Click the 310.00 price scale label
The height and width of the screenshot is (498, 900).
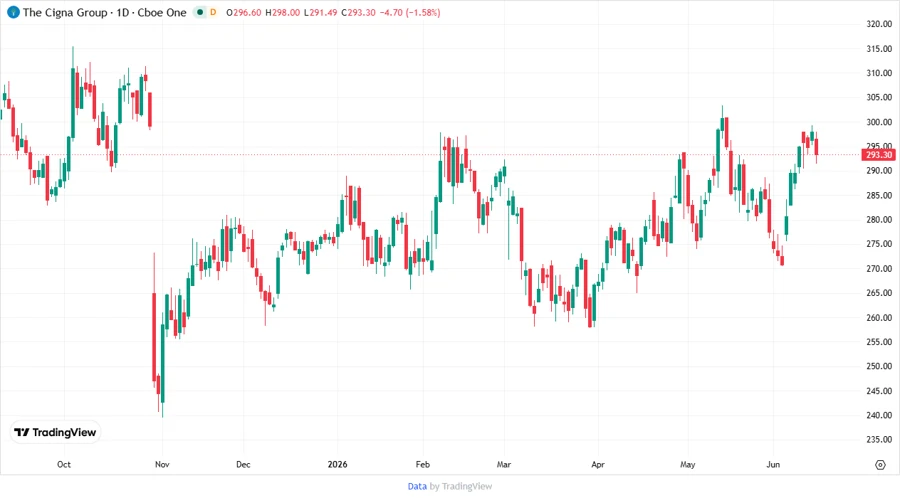pyautogui.click(x=879, y=73)
